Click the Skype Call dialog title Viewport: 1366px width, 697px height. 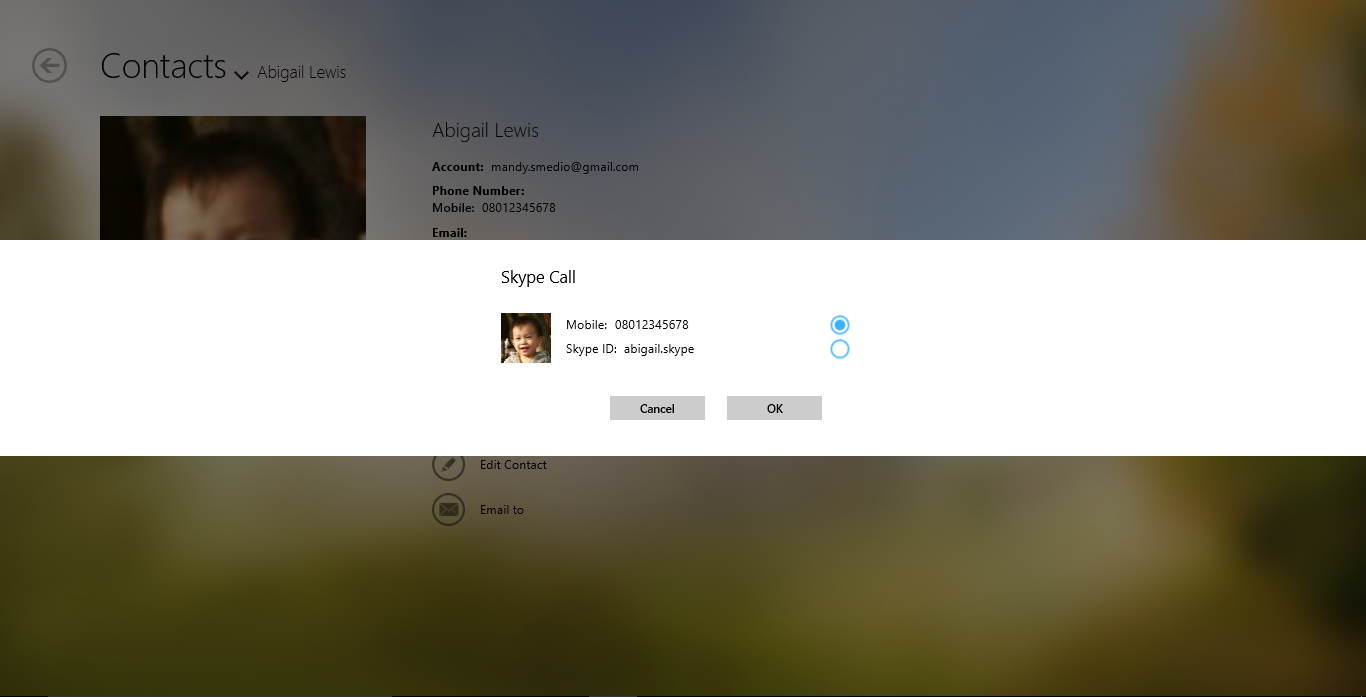tap(538, 278)
